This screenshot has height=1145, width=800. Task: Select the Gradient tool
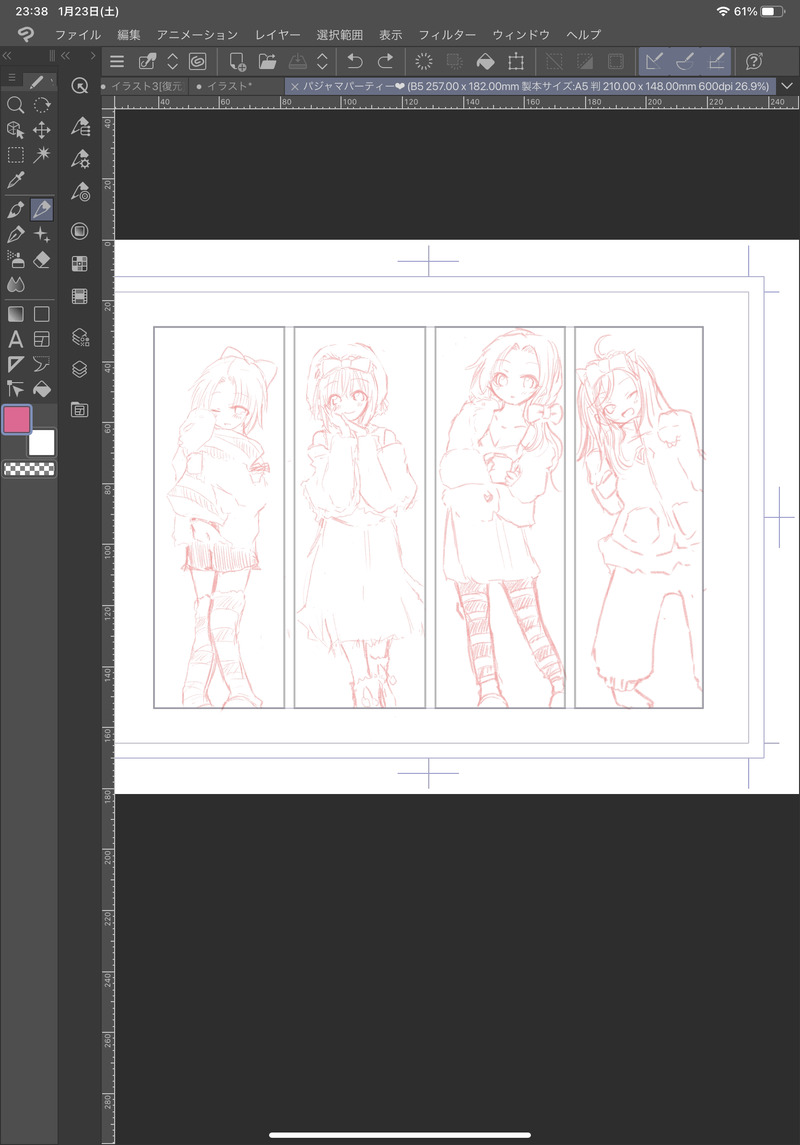click(15, 314)
